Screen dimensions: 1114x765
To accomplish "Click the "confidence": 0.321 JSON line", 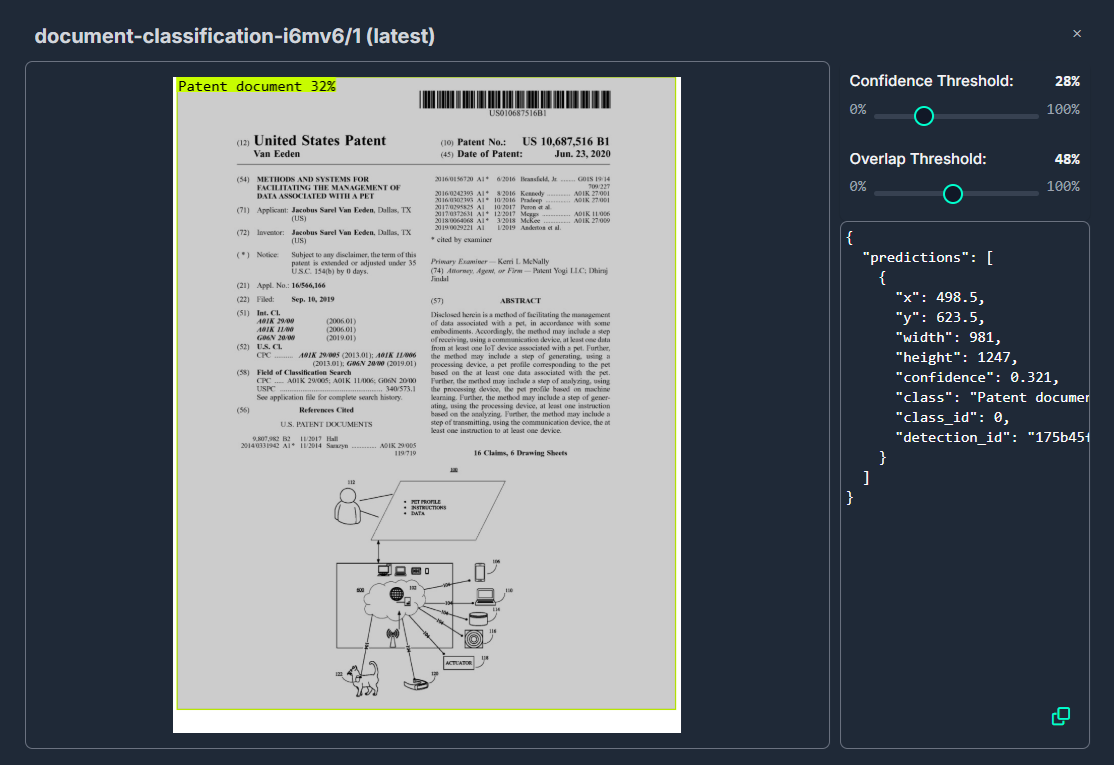I will [x=977, y=377].
